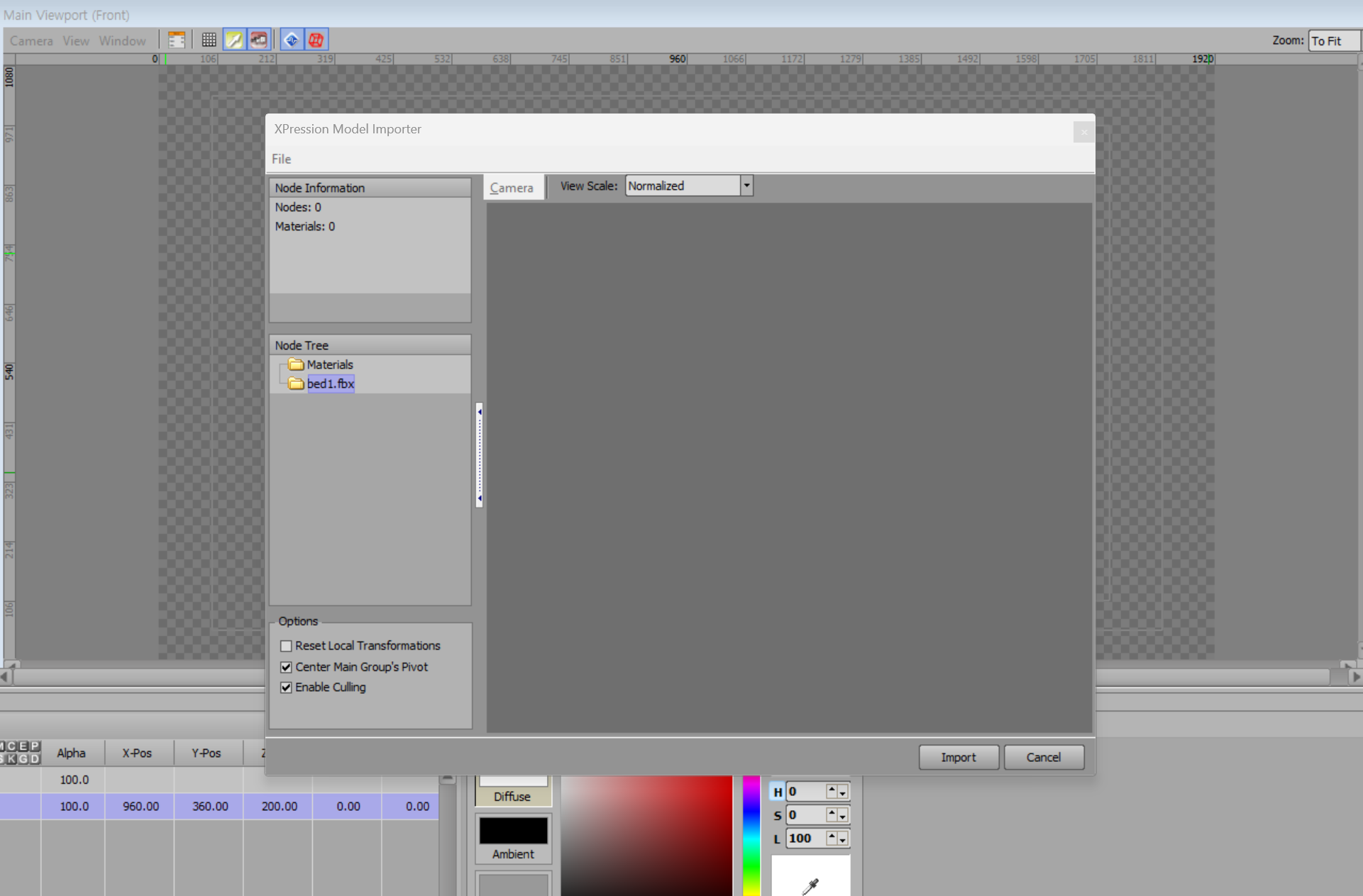Select the eyedropper color picker tool
1363x896 pixels.
click(x=810, y=885)
